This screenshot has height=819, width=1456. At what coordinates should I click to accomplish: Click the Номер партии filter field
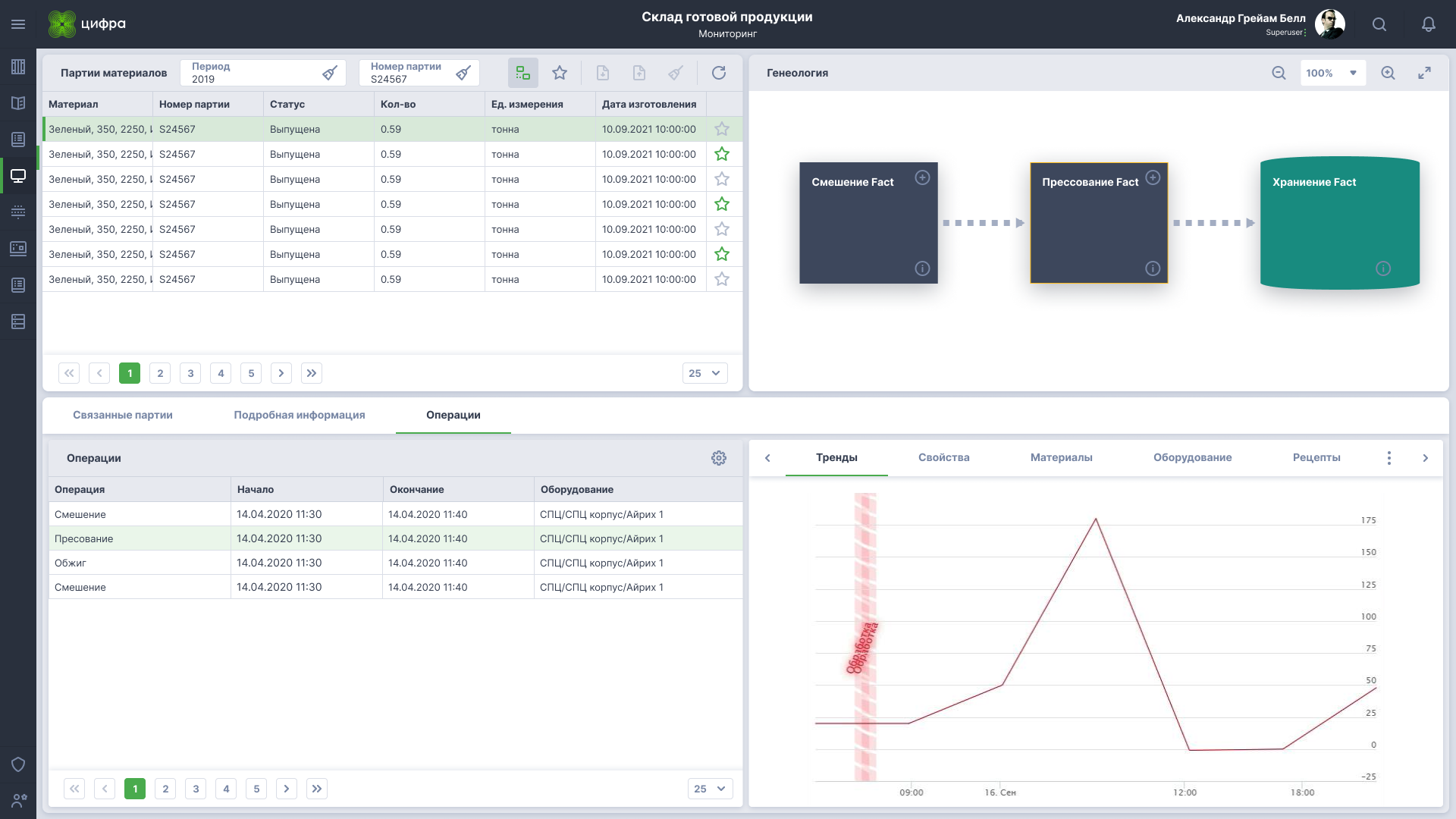click(419, 73)
